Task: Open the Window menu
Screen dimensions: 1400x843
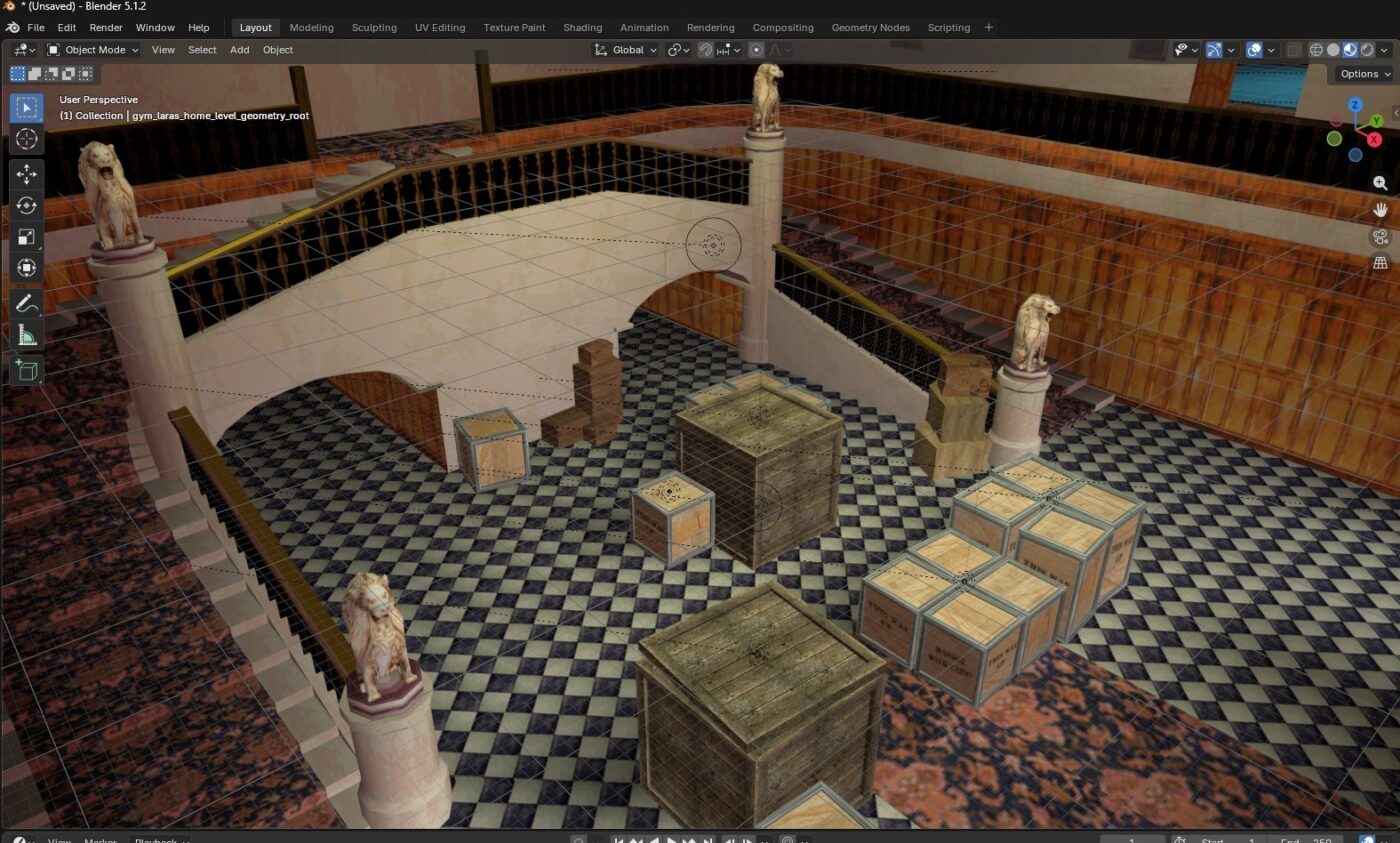Action: coord(155,27)
